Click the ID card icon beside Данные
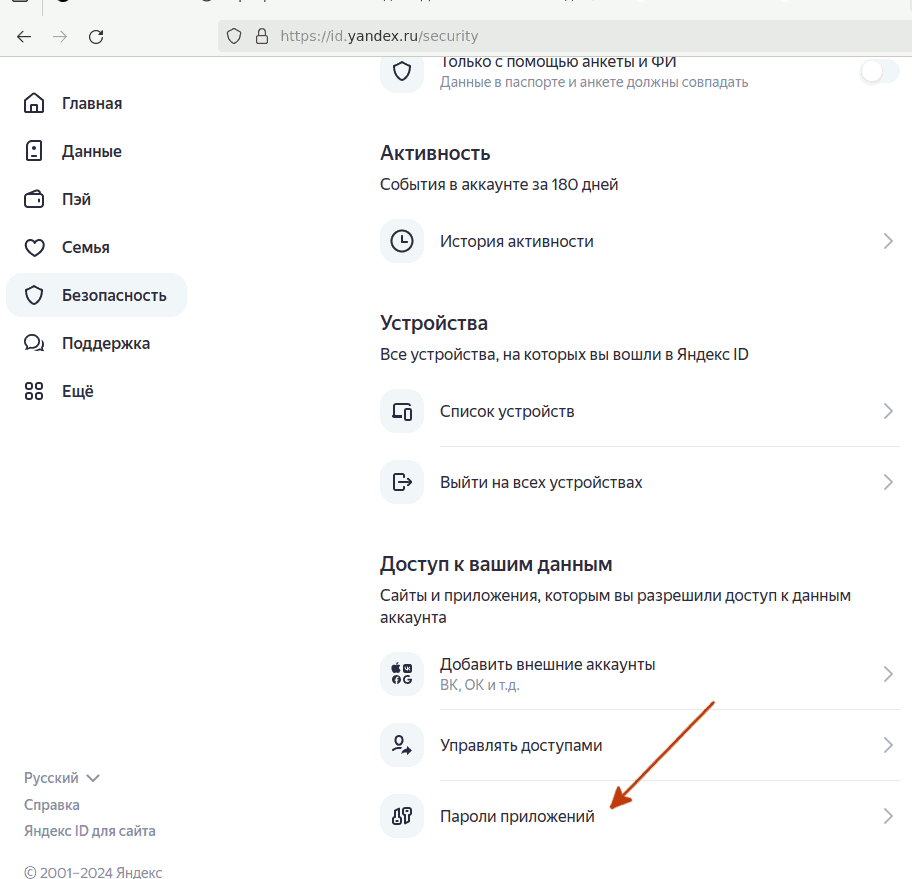The image size is (912, 879). click(34, 151)
